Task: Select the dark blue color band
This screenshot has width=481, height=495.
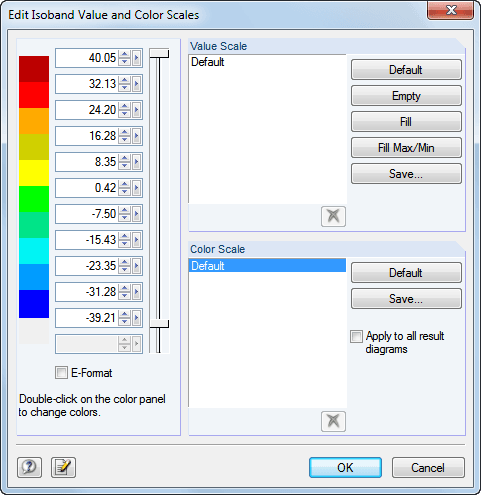Action: [34, 304]
